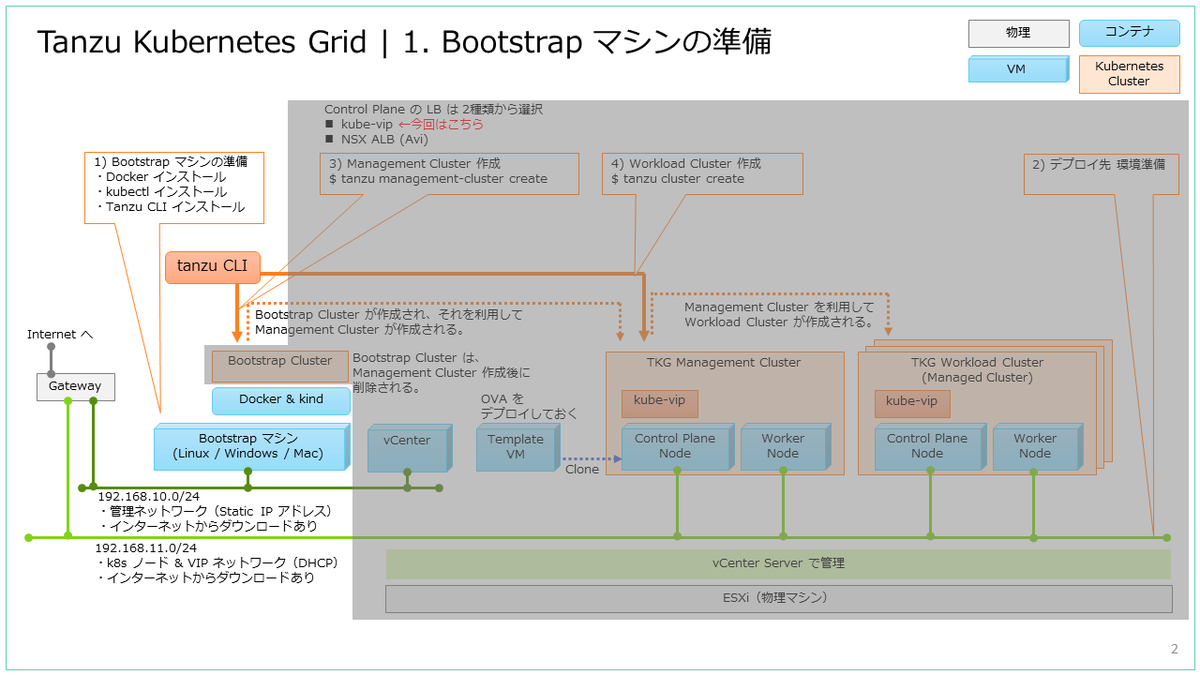The height and width of the screenshot is (675, 1200).
Task: Click the slide page number '2'
Action: (1174, 649)
